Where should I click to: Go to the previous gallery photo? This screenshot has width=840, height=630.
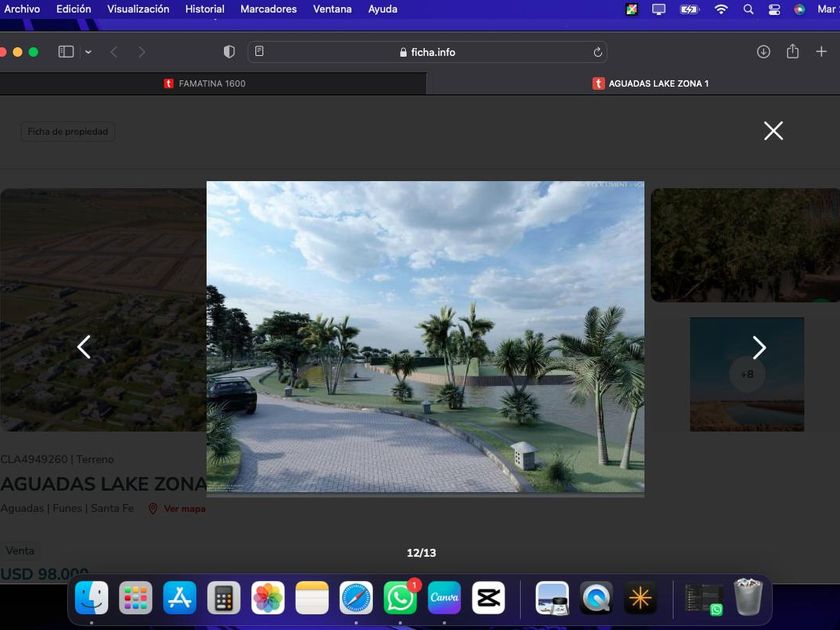pos(84,347)
